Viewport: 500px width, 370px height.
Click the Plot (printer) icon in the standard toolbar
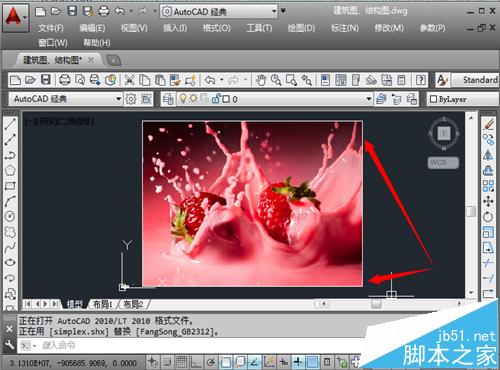tap(64, 80)
